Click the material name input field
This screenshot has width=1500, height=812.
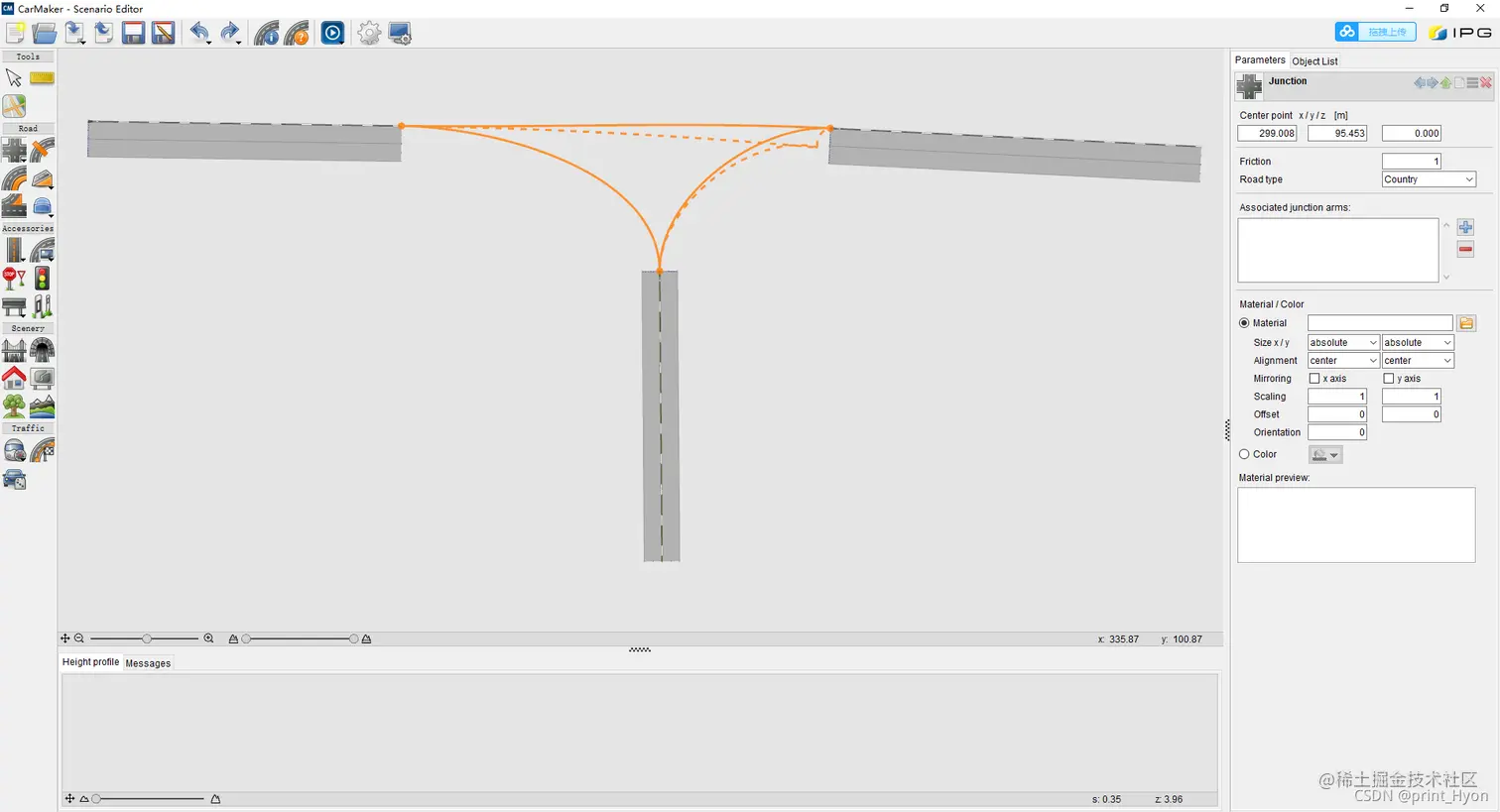[x=1380, y=323]
